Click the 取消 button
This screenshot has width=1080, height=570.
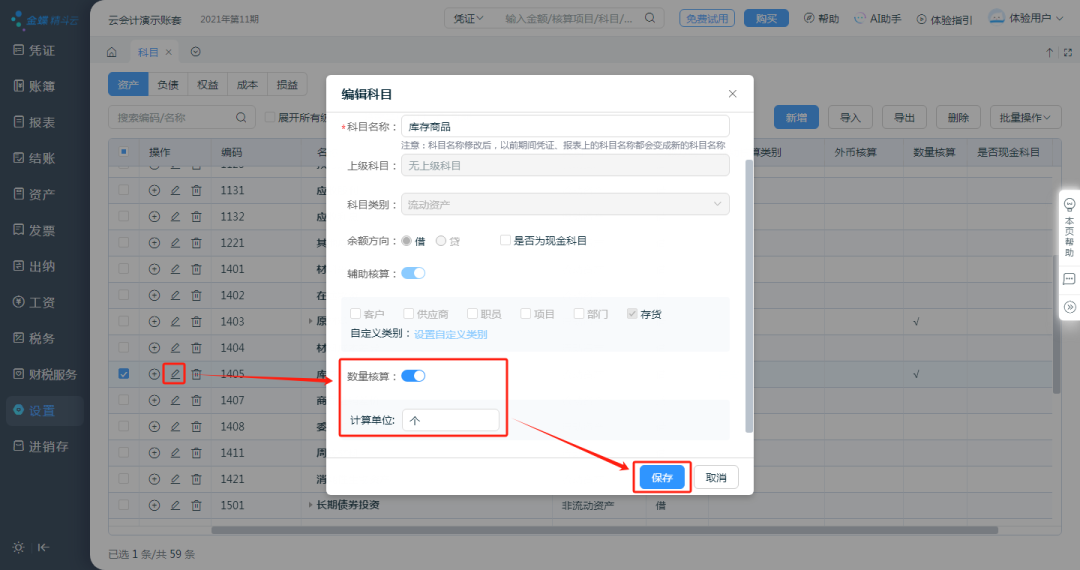[716, 477]
